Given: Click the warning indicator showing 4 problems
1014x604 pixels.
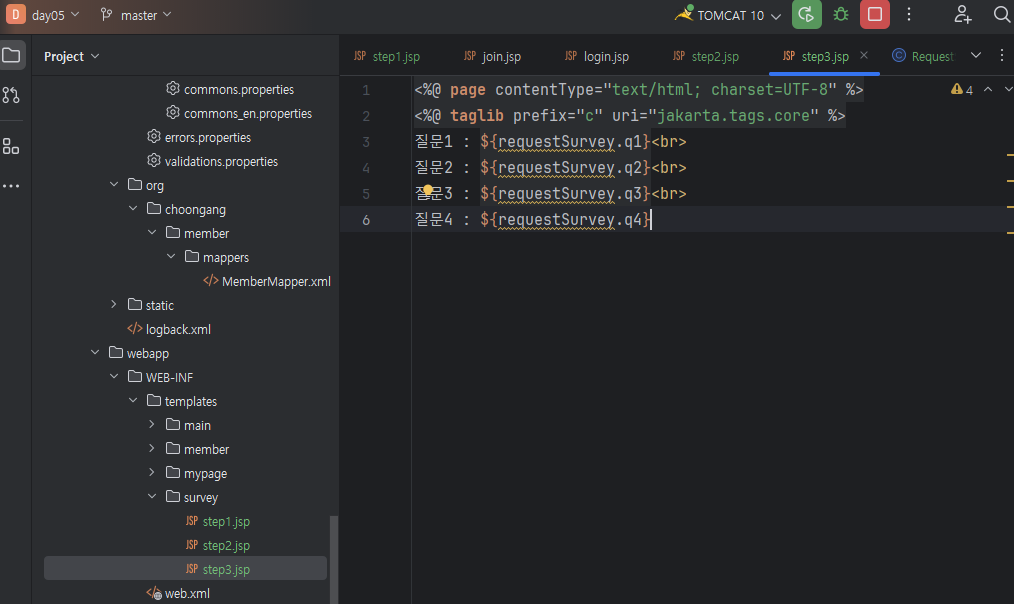Looking at the screenshot, I should 962,90.
